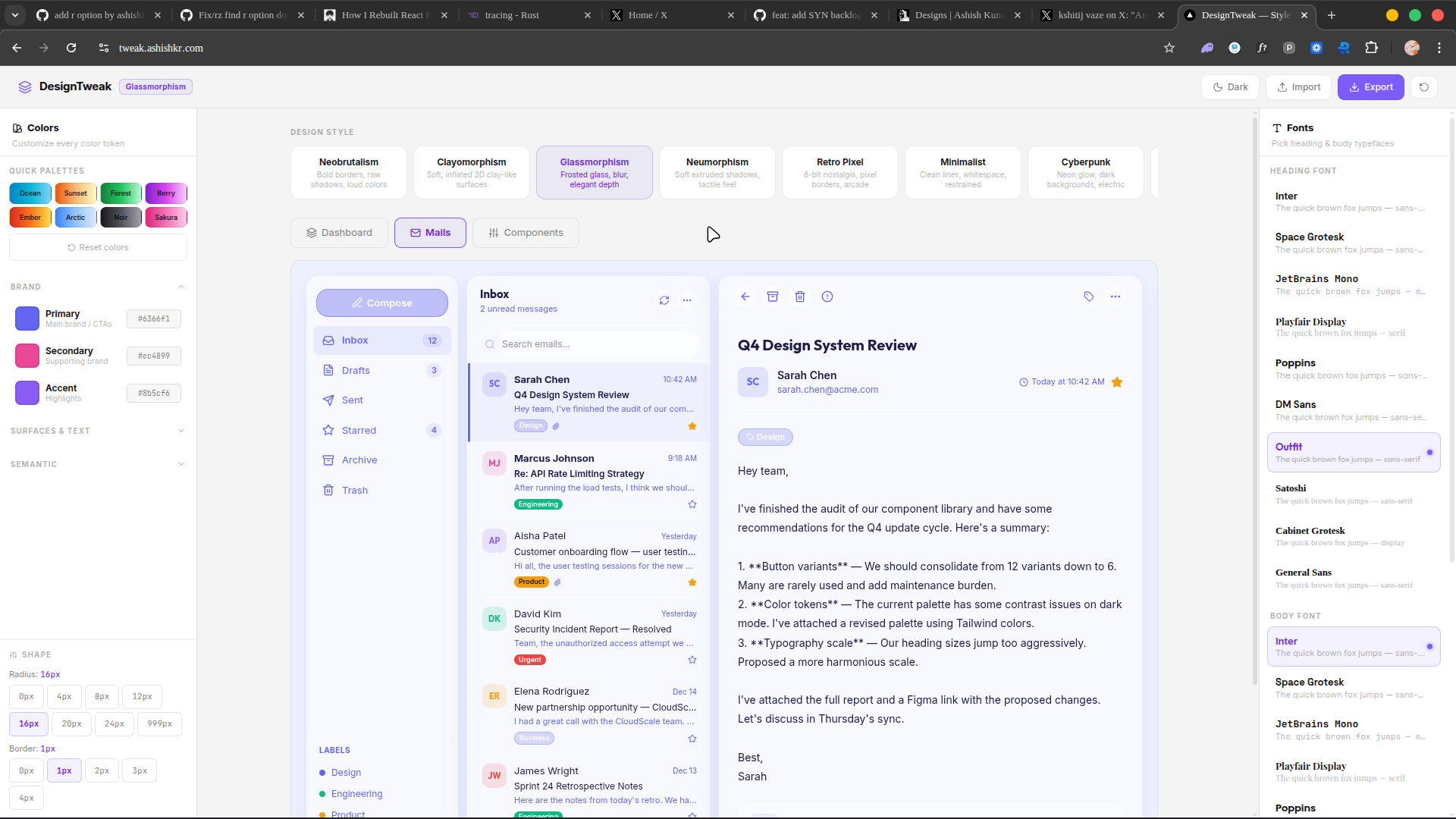Archive the open Q4 Design email

coord(772,297)
